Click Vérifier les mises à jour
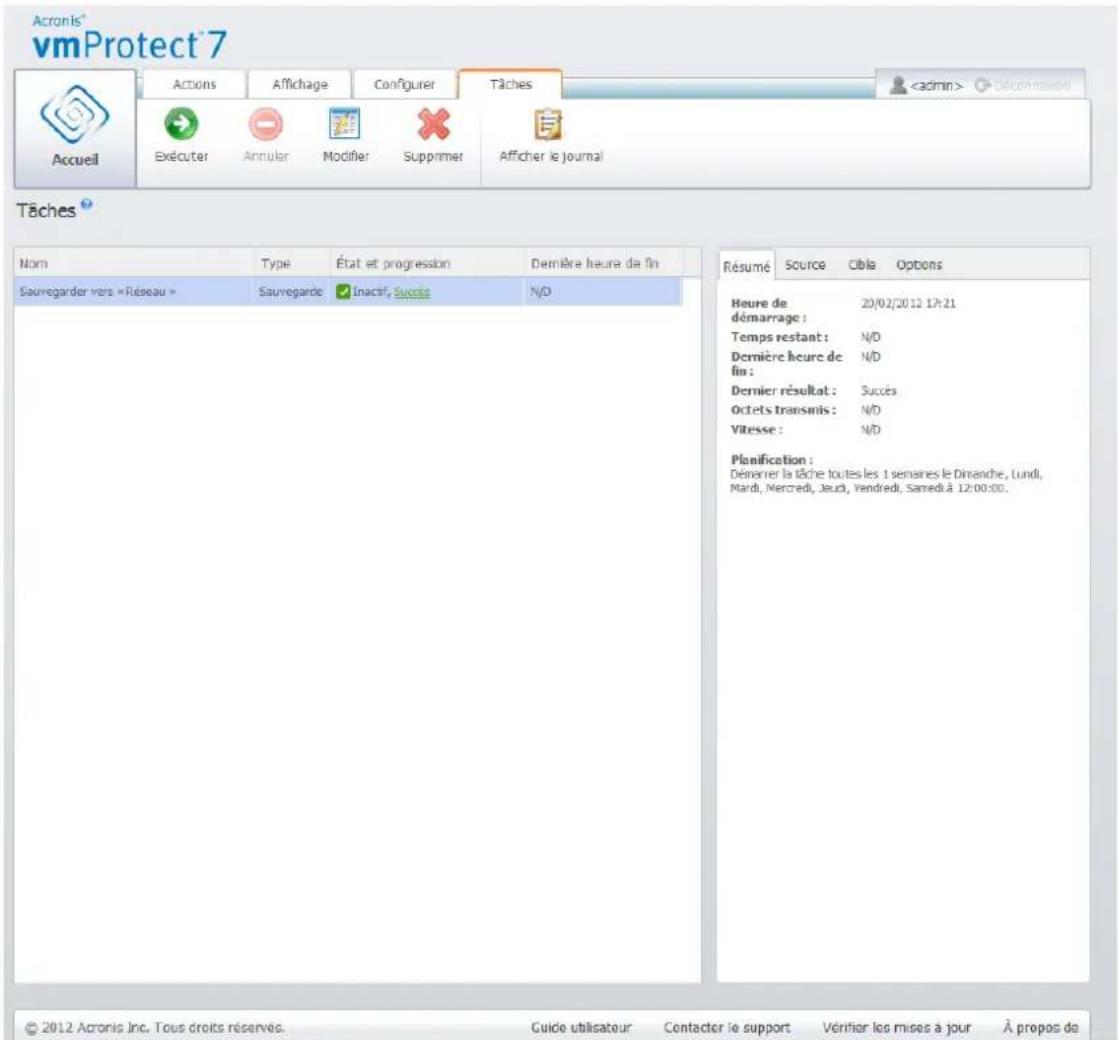 tap(896, 1027)
